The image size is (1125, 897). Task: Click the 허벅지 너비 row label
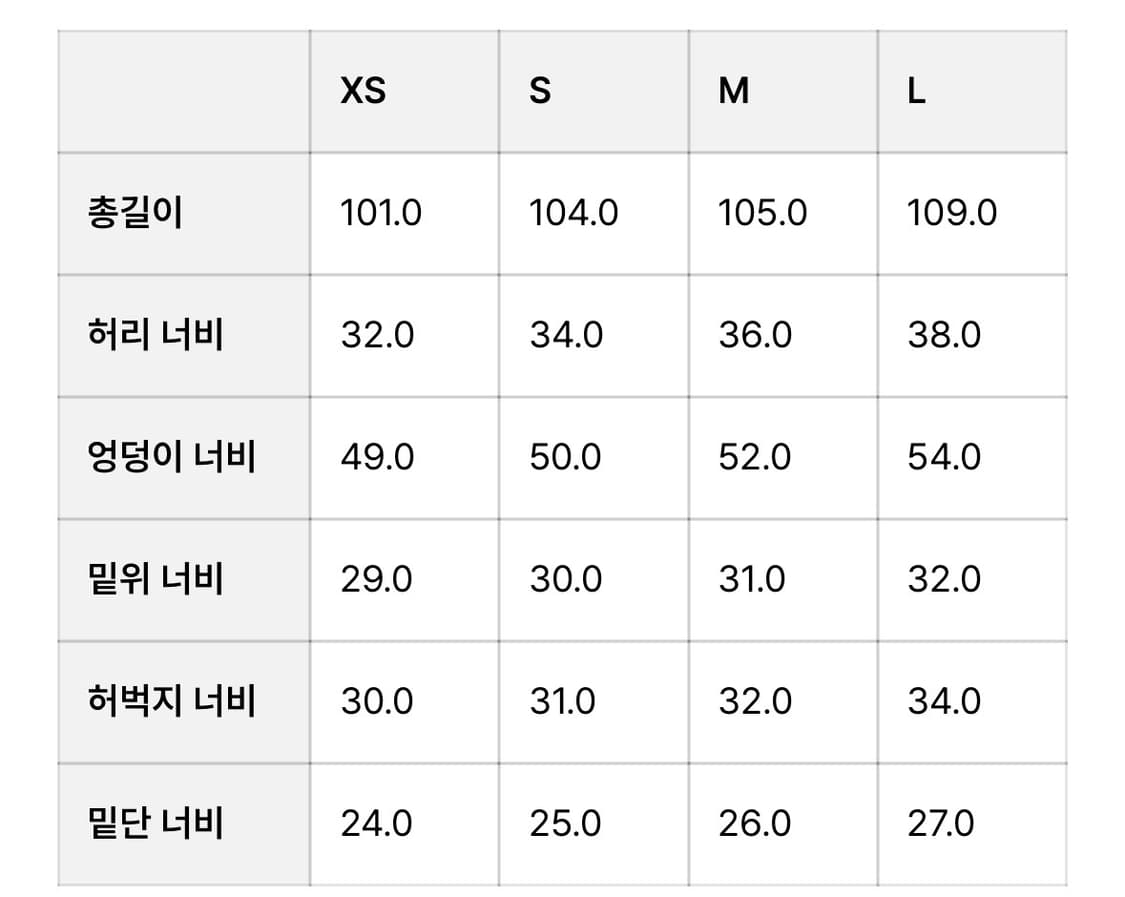point(172,701)
